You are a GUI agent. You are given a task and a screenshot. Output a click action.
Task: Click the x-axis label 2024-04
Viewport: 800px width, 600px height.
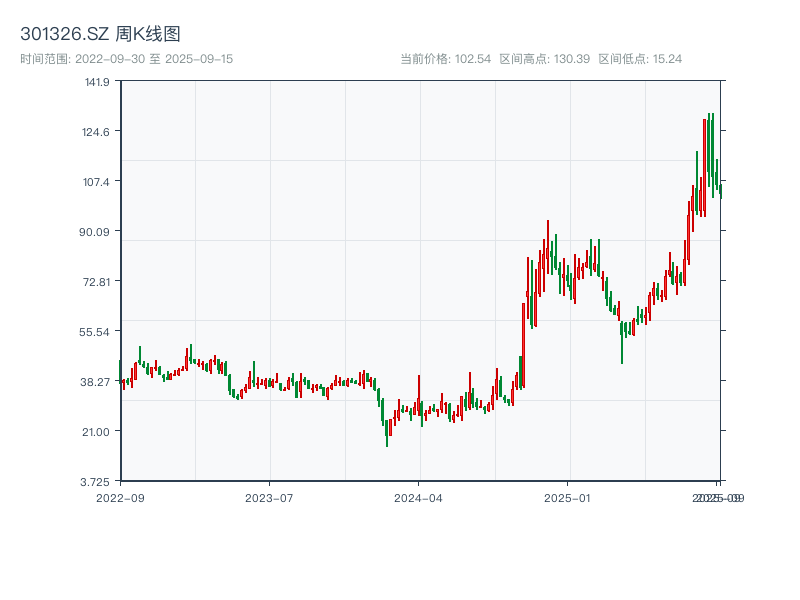pyautogui.click(x=418, y=498)
